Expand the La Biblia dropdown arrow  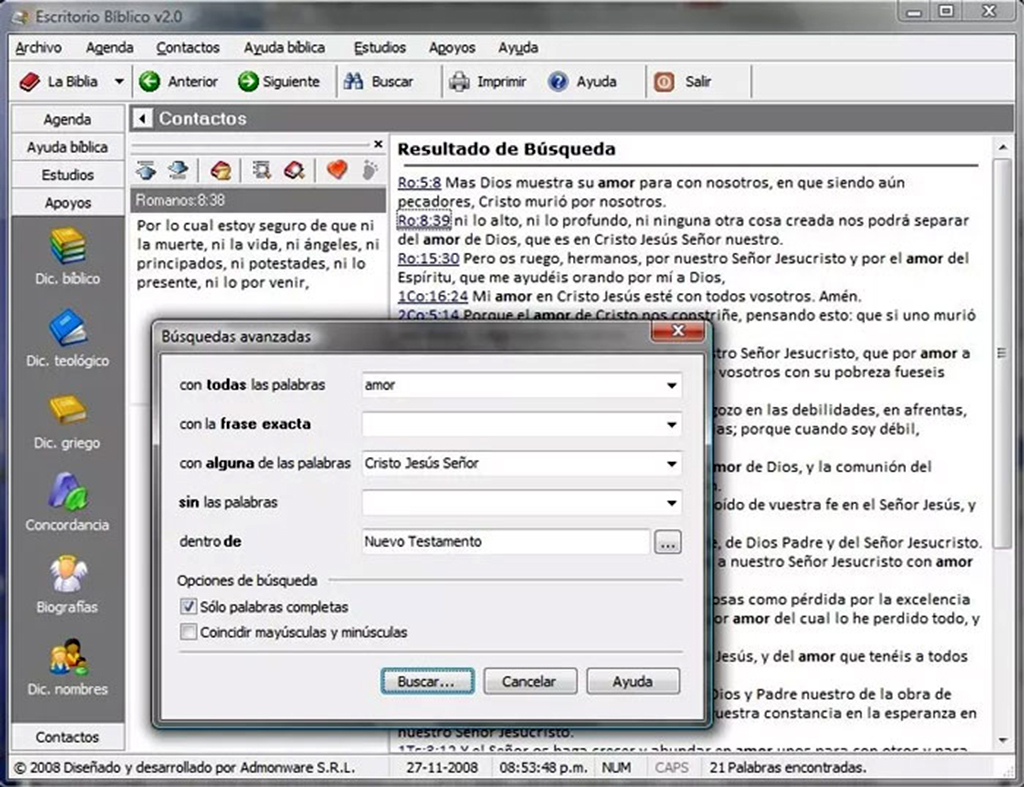pyautogui.click(x=119, y=82)
